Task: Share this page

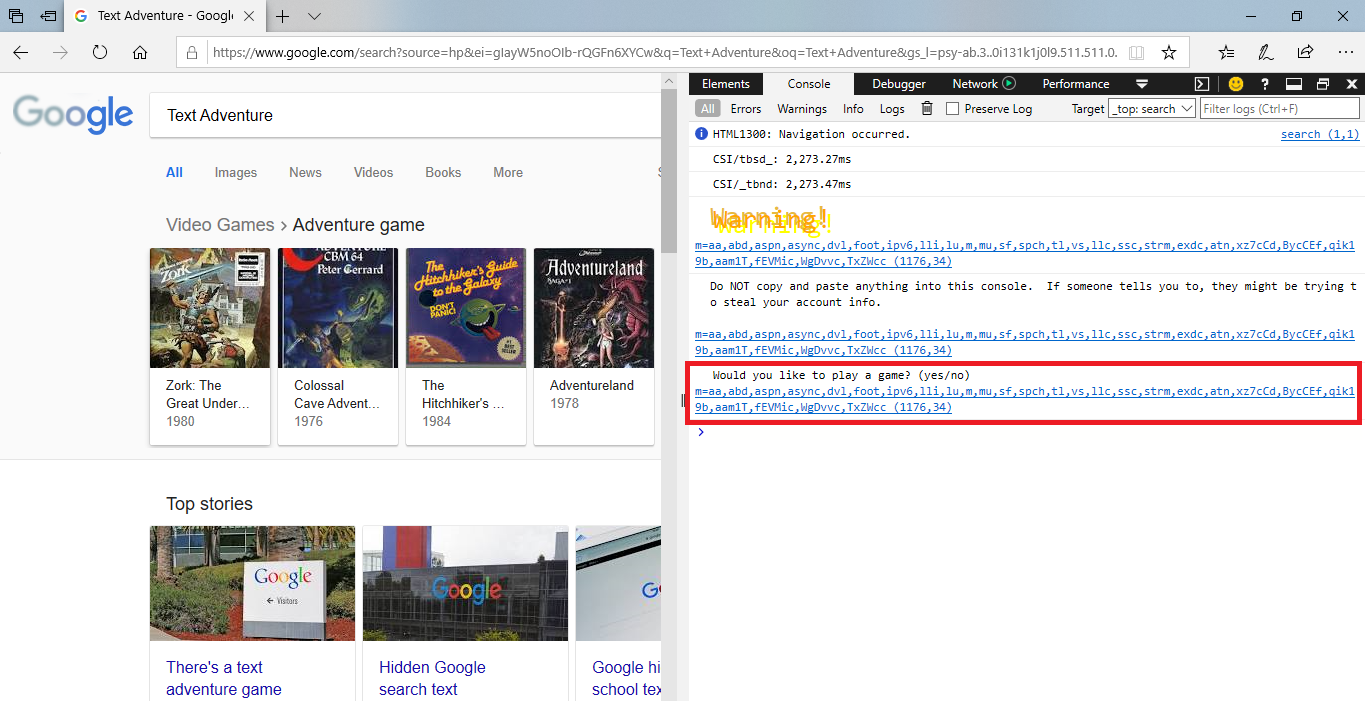Action: click(x=1305, y=53)
